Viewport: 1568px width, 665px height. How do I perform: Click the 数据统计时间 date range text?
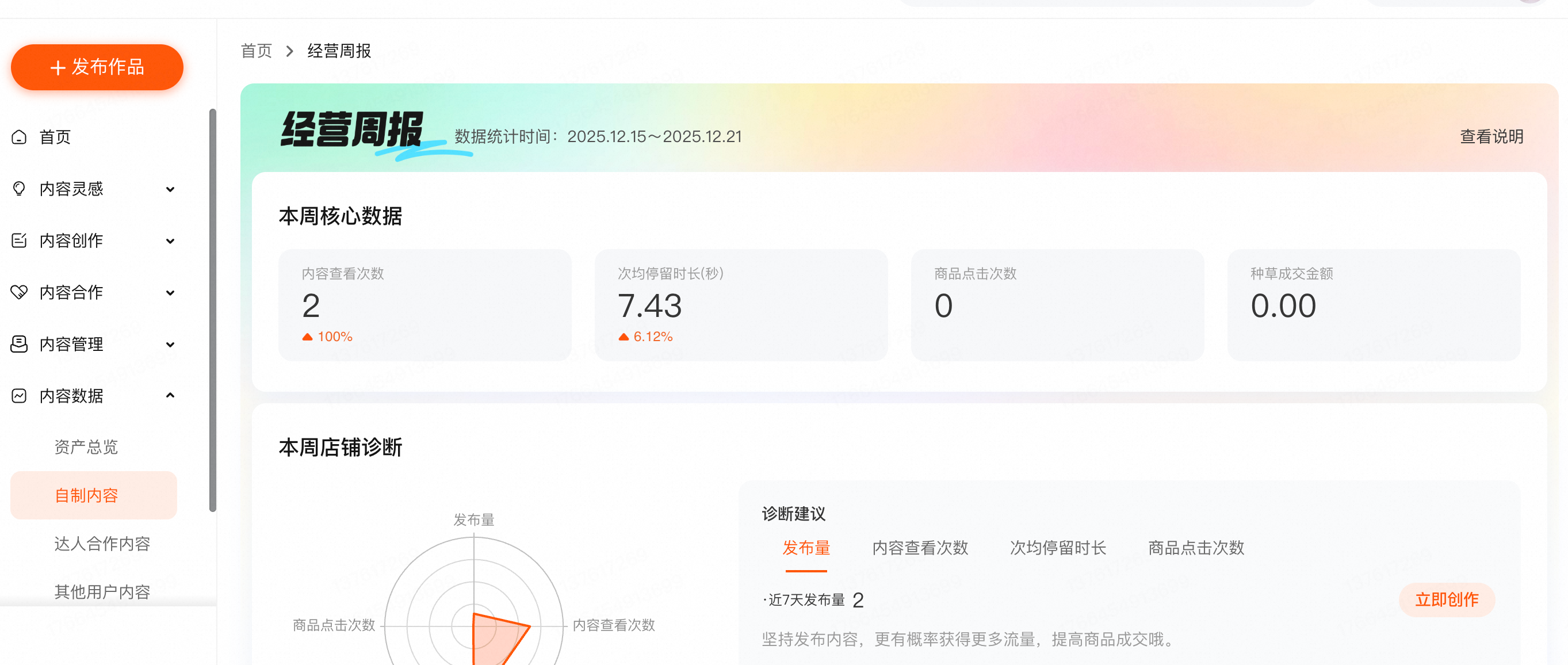tap(598, 136)
